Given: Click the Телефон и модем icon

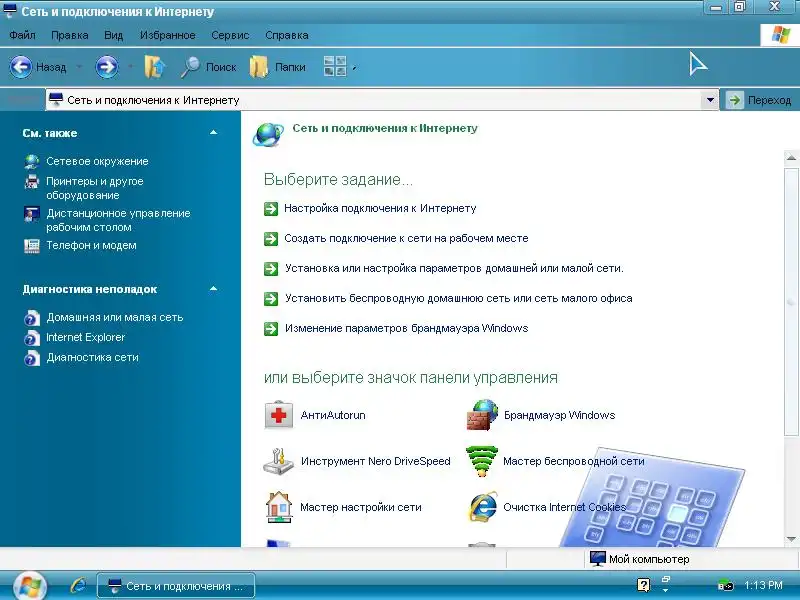Looking at the screenshot, I should point(32,246).
